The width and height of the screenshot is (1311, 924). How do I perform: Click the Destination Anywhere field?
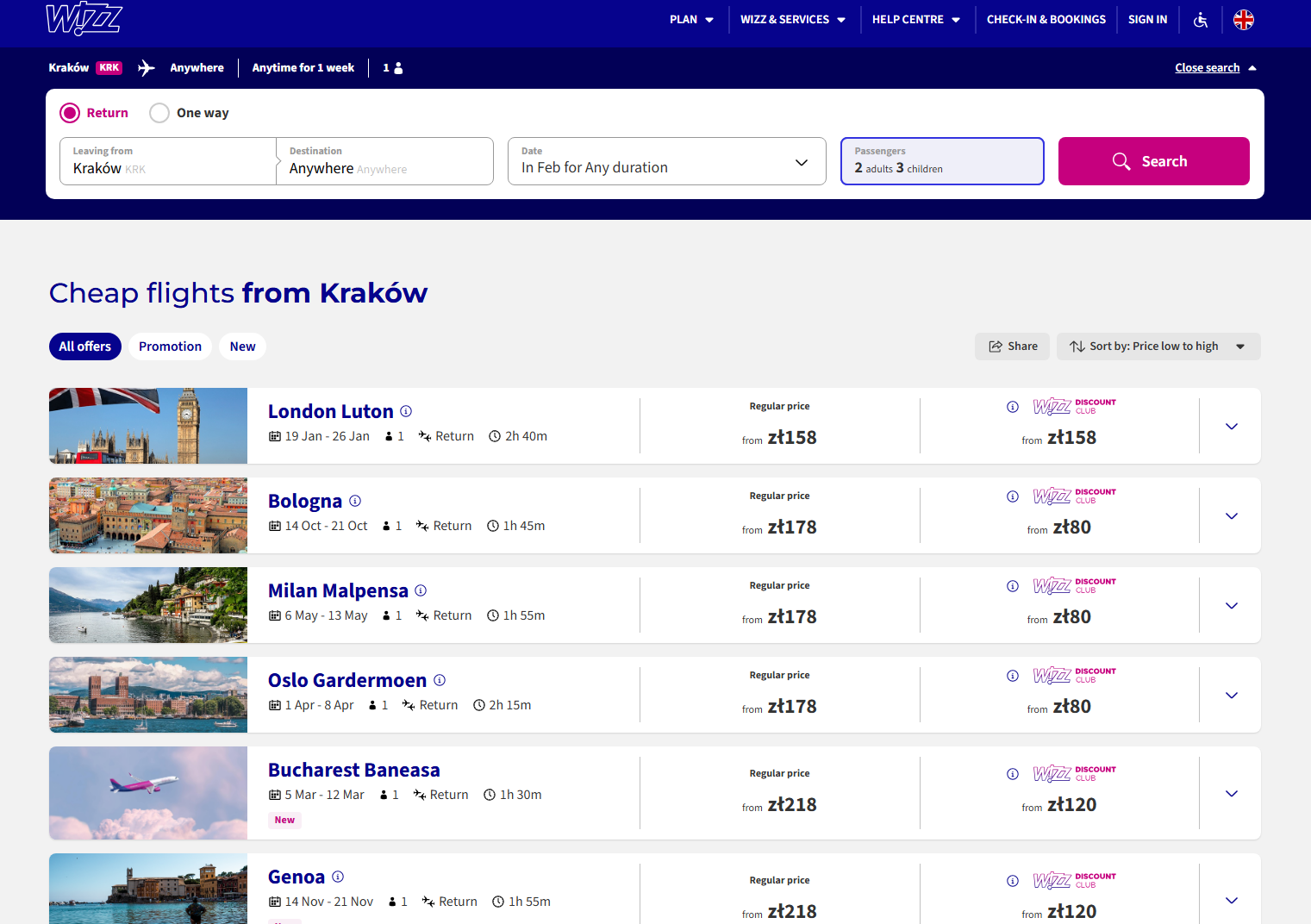(384, 161)
